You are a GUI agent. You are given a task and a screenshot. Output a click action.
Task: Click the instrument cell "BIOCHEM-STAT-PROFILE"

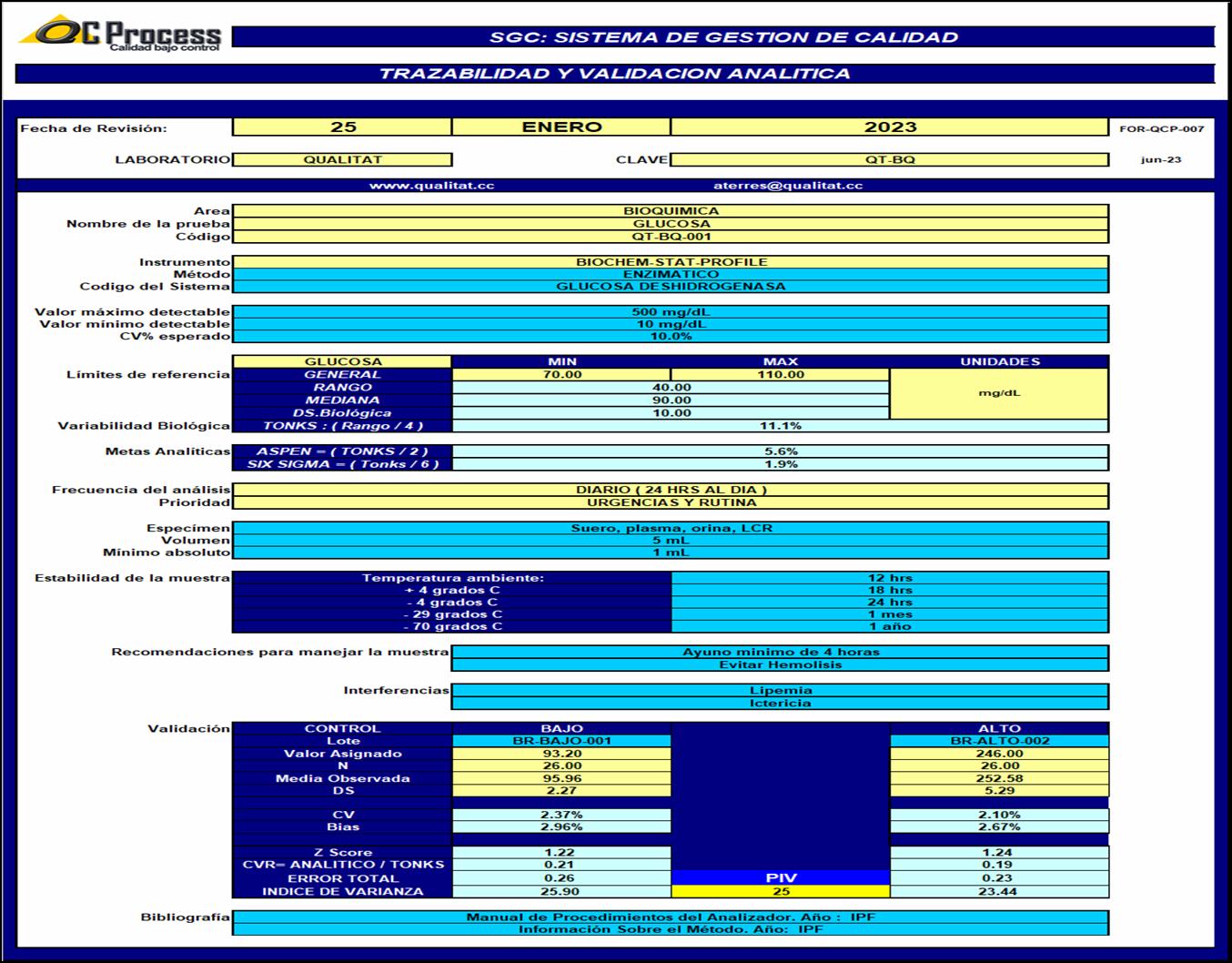(671, 261)
